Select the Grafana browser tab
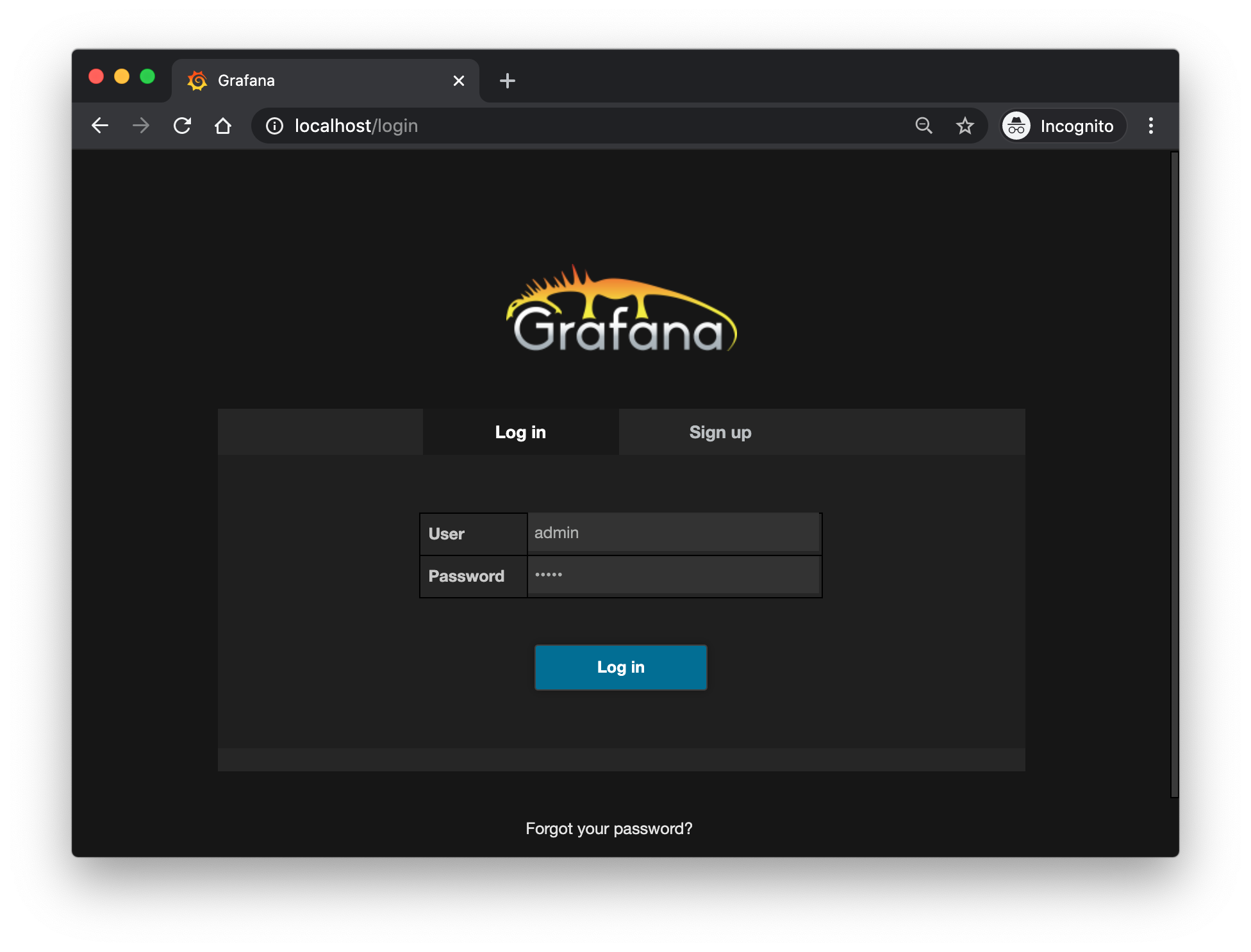1251x952 pixels. 326,81
